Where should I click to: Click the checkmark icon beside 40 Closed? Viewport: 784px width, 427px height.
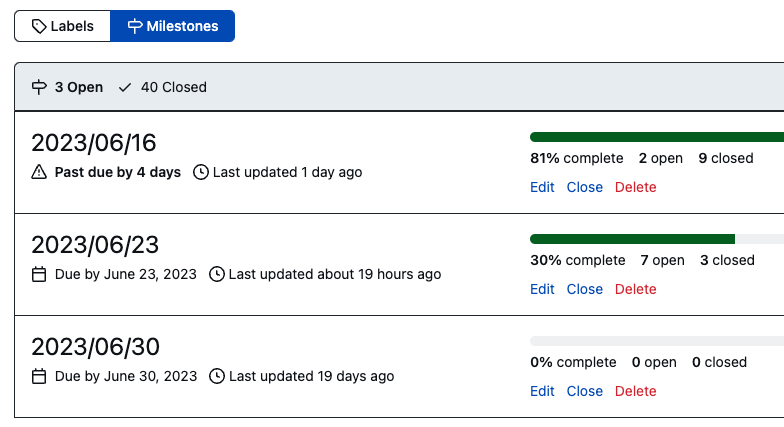point(124,88)
